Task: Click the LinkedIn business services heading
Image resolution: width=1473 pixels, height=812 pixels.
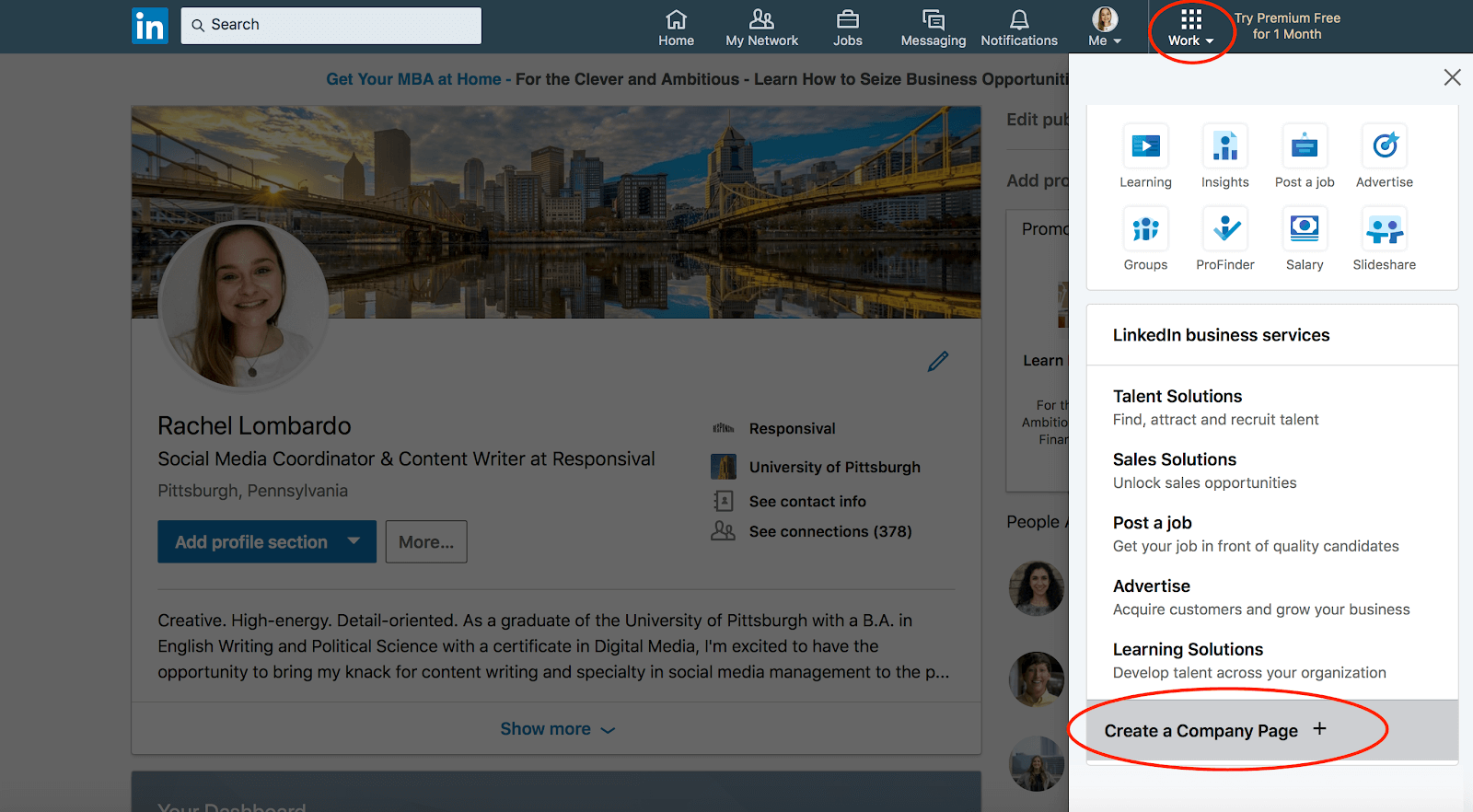Action: pos(1221,335)
